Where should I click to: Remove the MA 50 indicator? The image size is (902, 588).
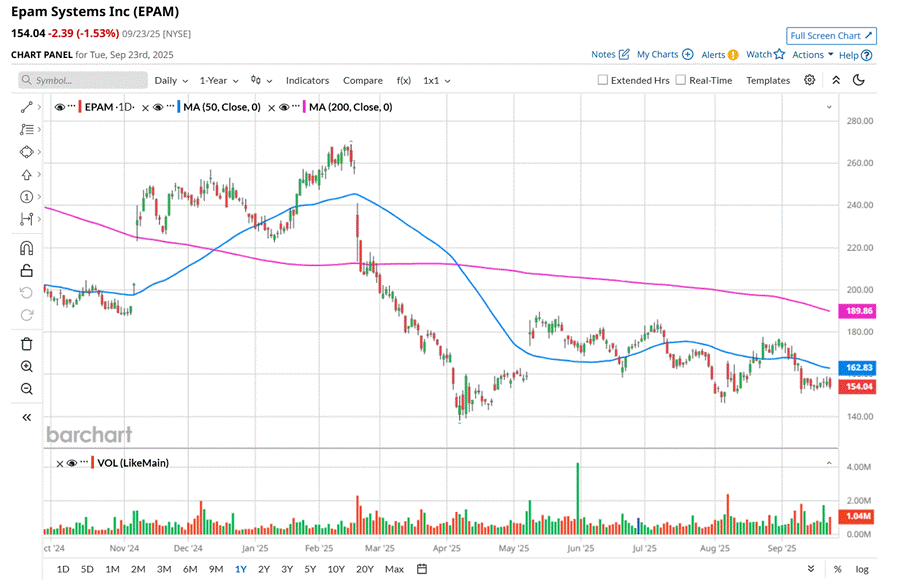[146, 108]
